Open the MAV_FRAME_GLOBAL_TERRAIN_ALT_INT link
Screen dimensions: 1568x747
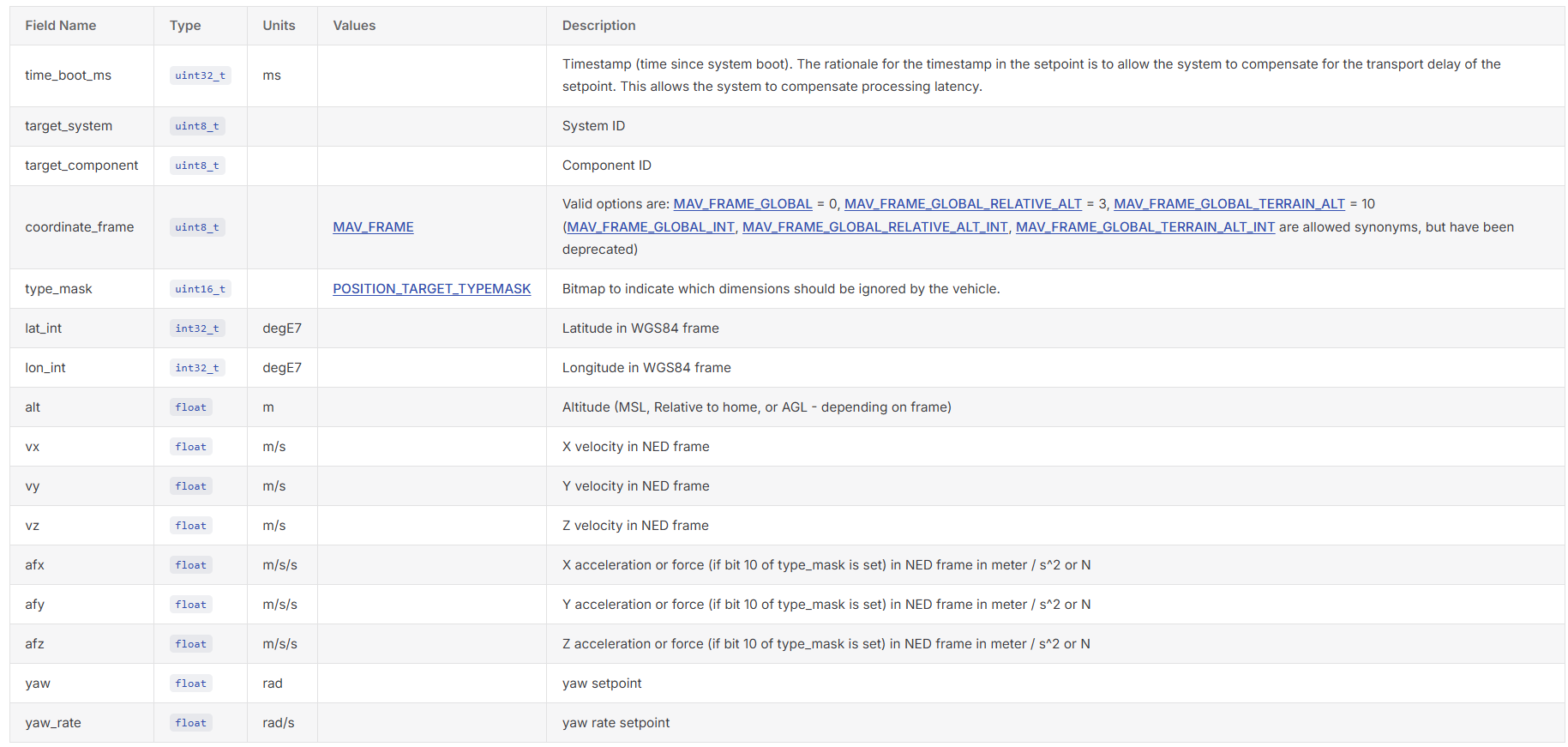click(1144, 227)
